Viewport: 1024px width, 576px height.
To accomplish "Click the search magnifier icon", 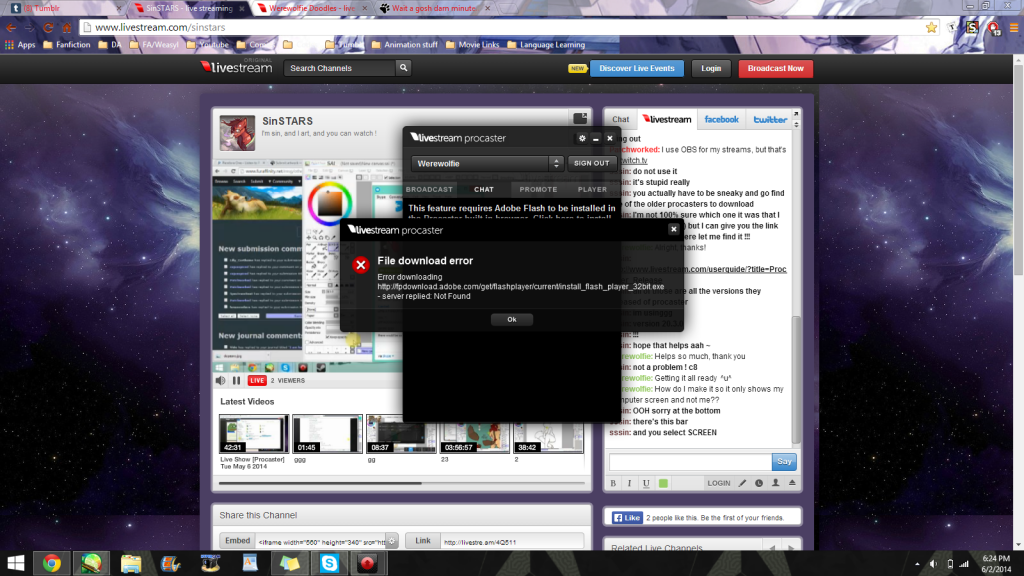I will coord(403,68).
